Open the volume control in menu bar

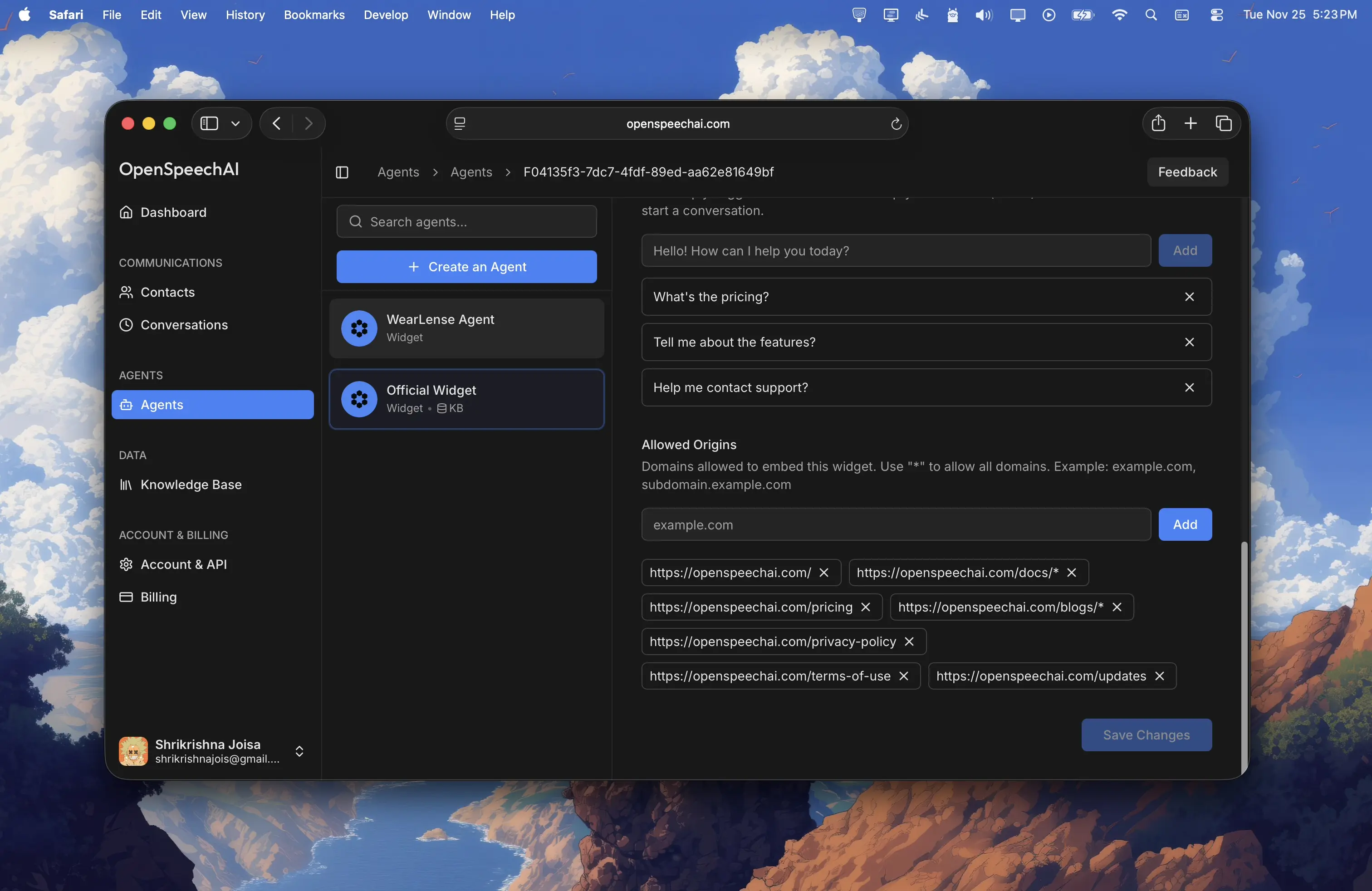pos(984,15)
